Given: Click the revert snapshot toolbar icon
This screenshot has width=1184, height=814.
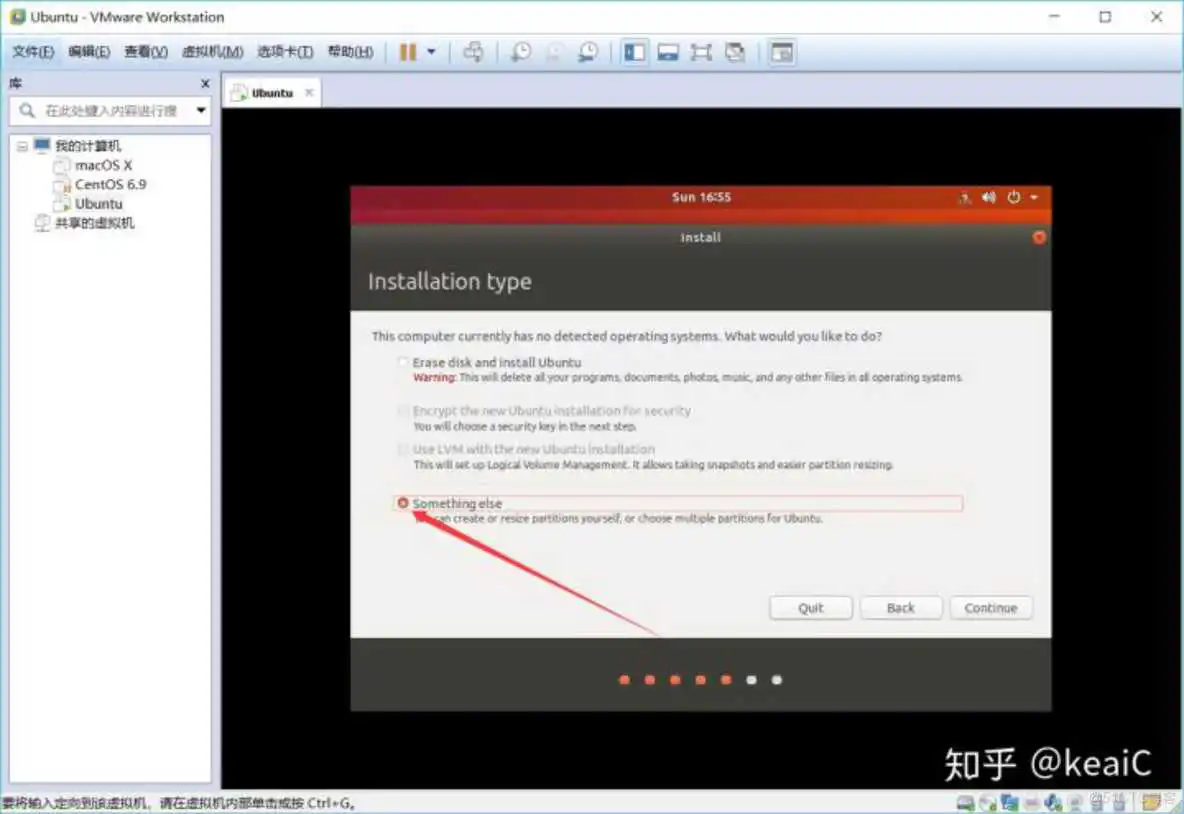Looking at the screenshot, I should (553, 52).
